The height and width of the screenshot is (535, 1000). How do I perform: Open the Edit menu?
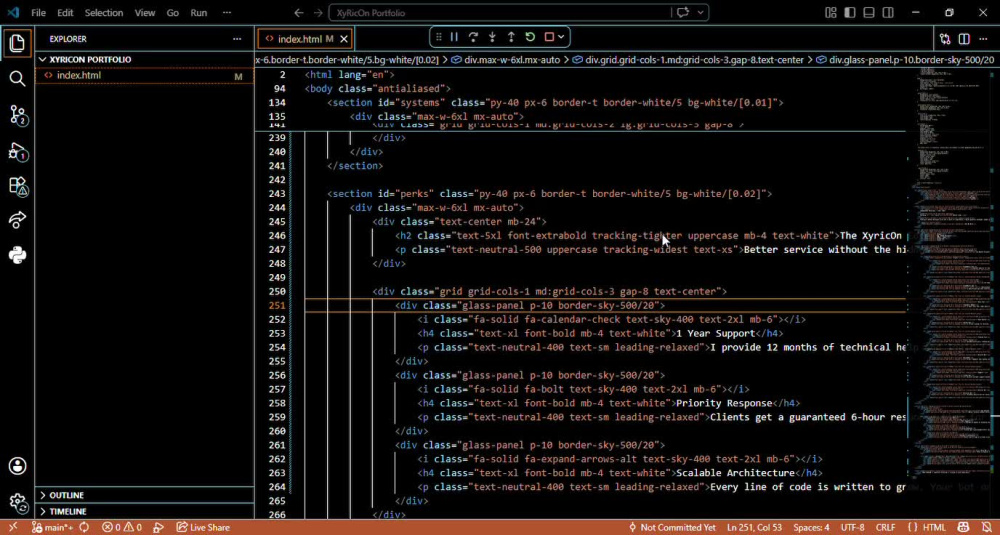tap(65, 13)
